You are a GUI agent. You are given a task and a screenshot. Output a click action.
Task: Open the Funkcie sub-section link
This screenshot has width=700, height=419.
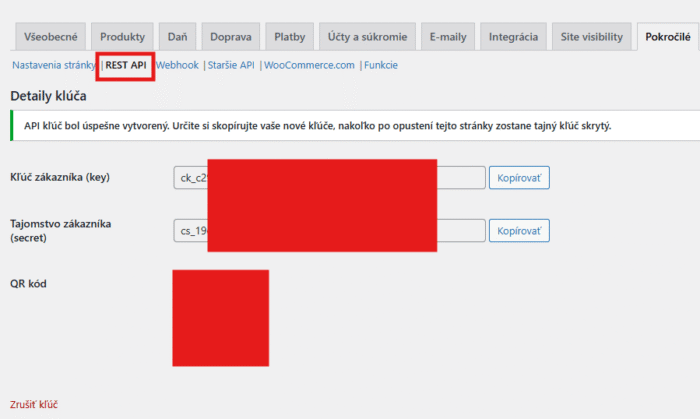pos(381,65)
